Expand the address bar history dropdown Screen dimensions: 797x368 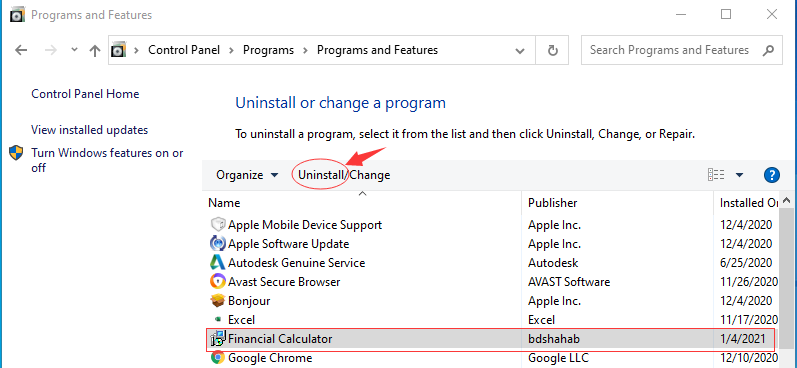coord(520,50)
